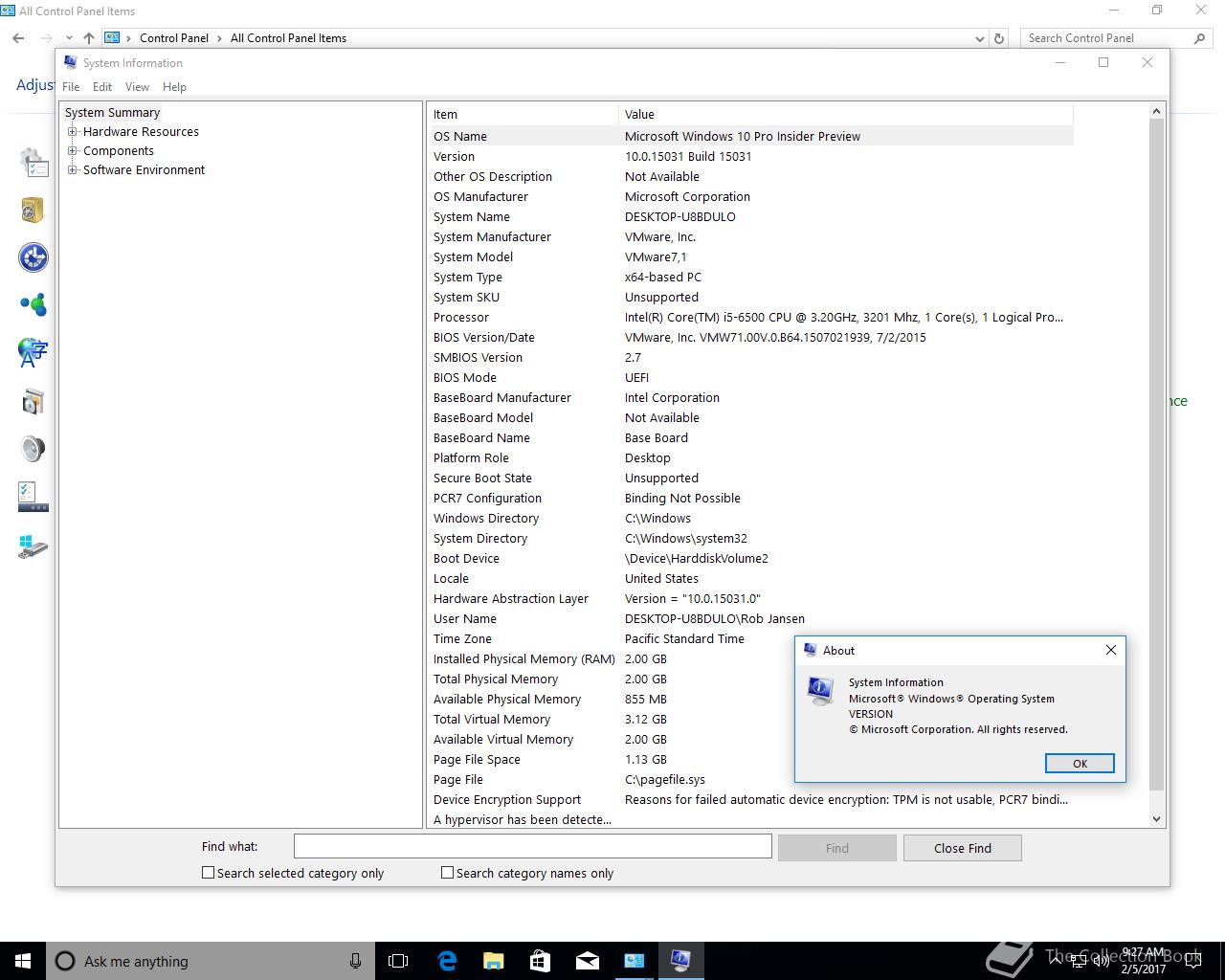
Task: Expand the Software Environment node
Action: [73, 170]
